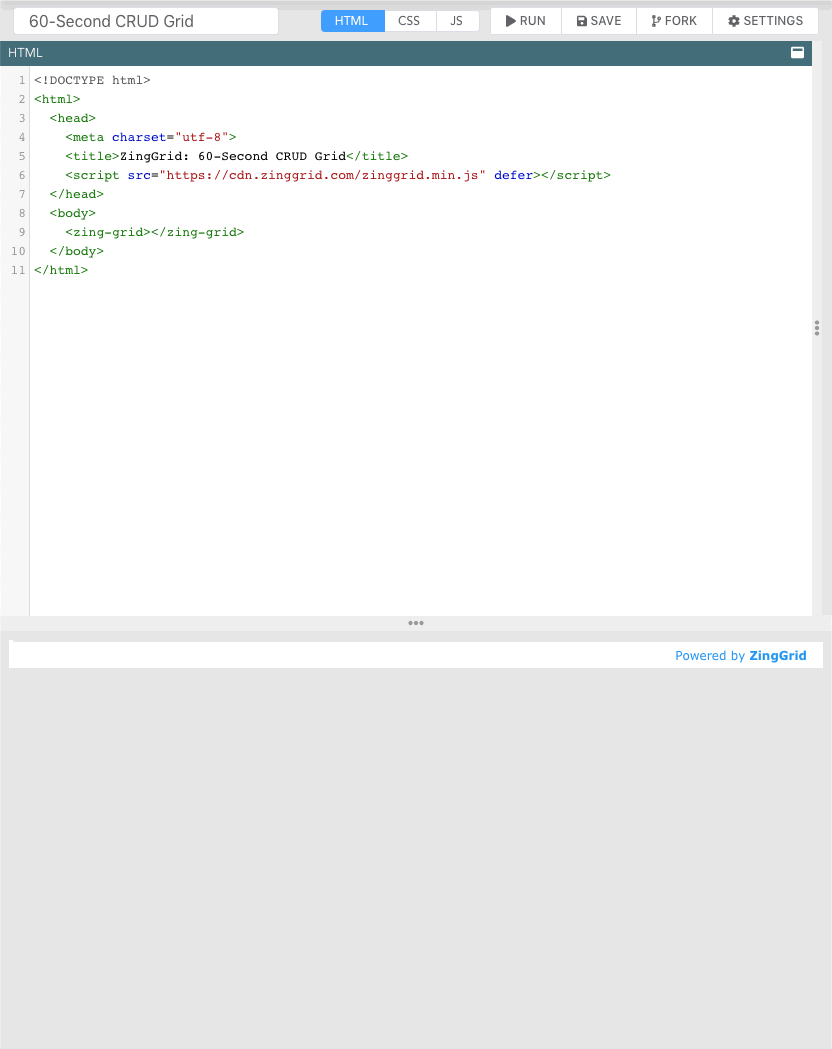Click the FORK button
832x1049 pixels.
[673, 20]
